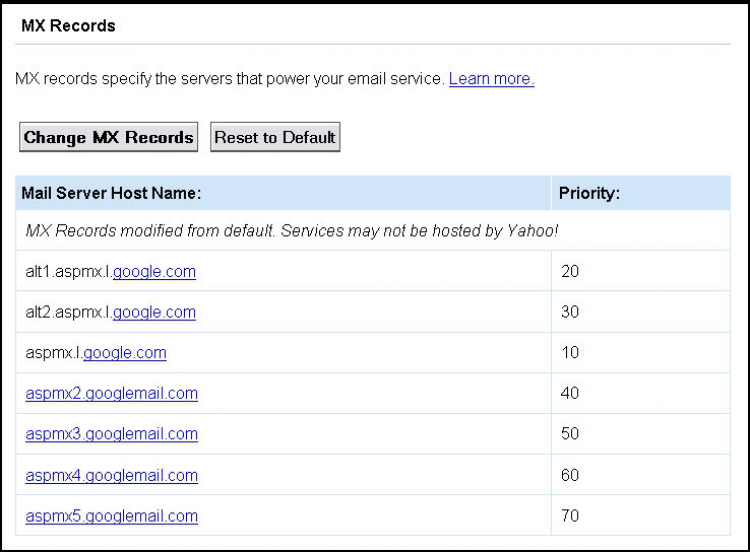Follow the aspmx4.googlemail.com link
The image size is (750, 552).
111,475
